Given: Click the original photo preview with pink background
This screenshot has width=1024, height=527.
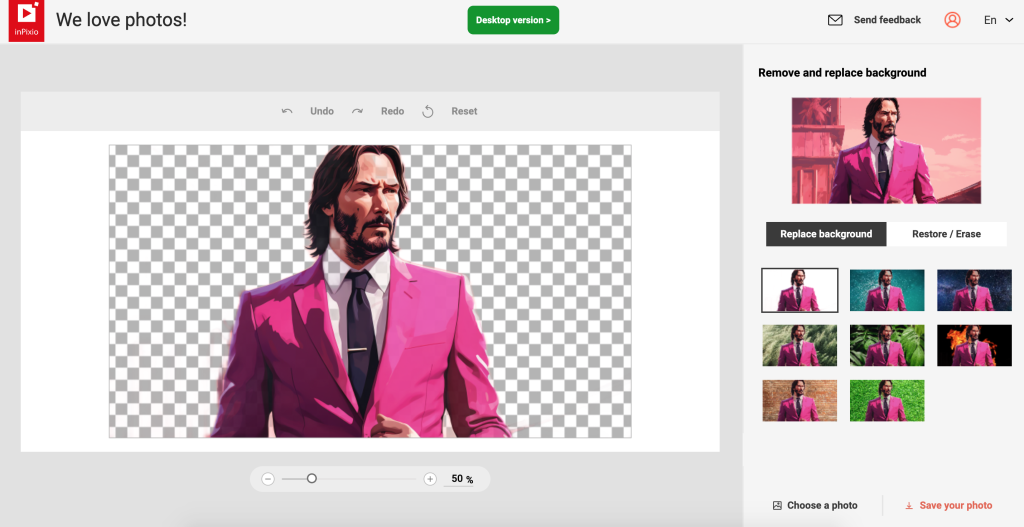Looking at the screenshot, I should point(886,151).
